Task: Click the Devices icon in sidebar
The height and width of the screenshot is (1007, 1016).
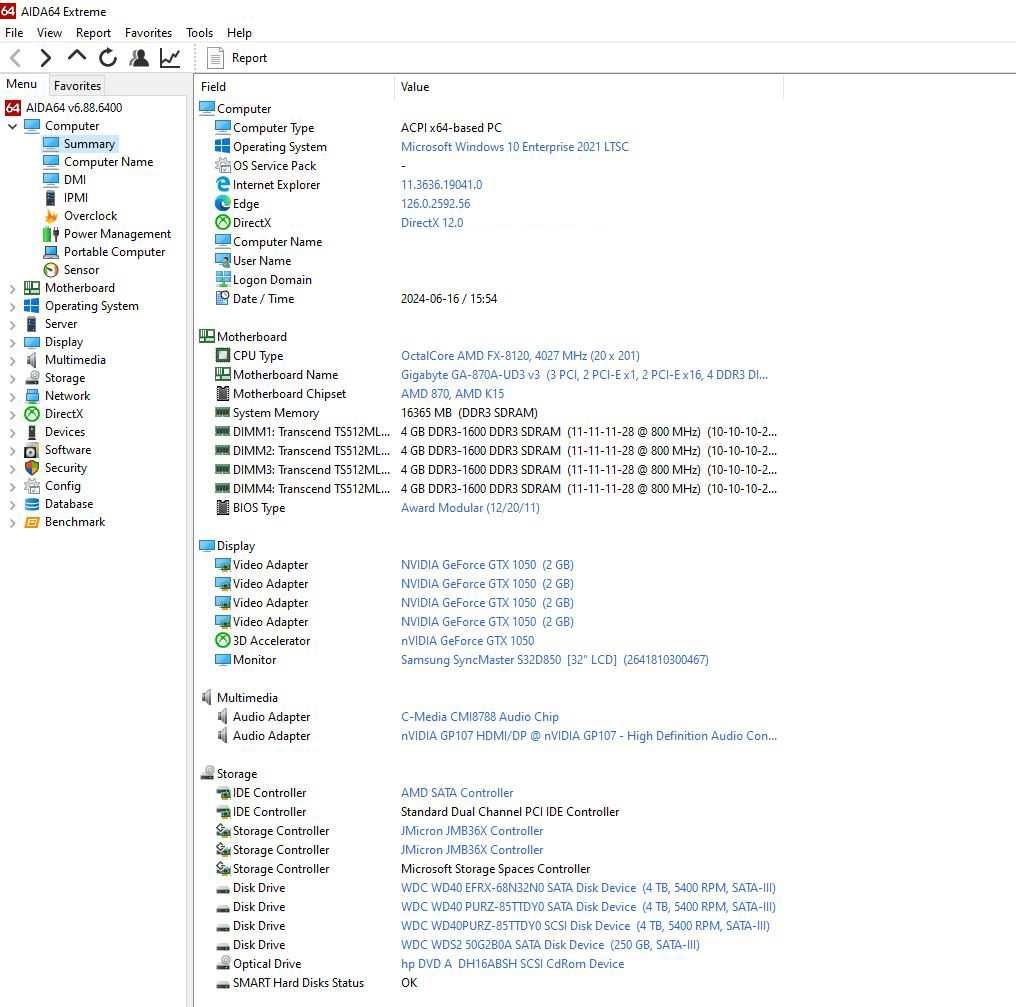Action: pos(32,432)
